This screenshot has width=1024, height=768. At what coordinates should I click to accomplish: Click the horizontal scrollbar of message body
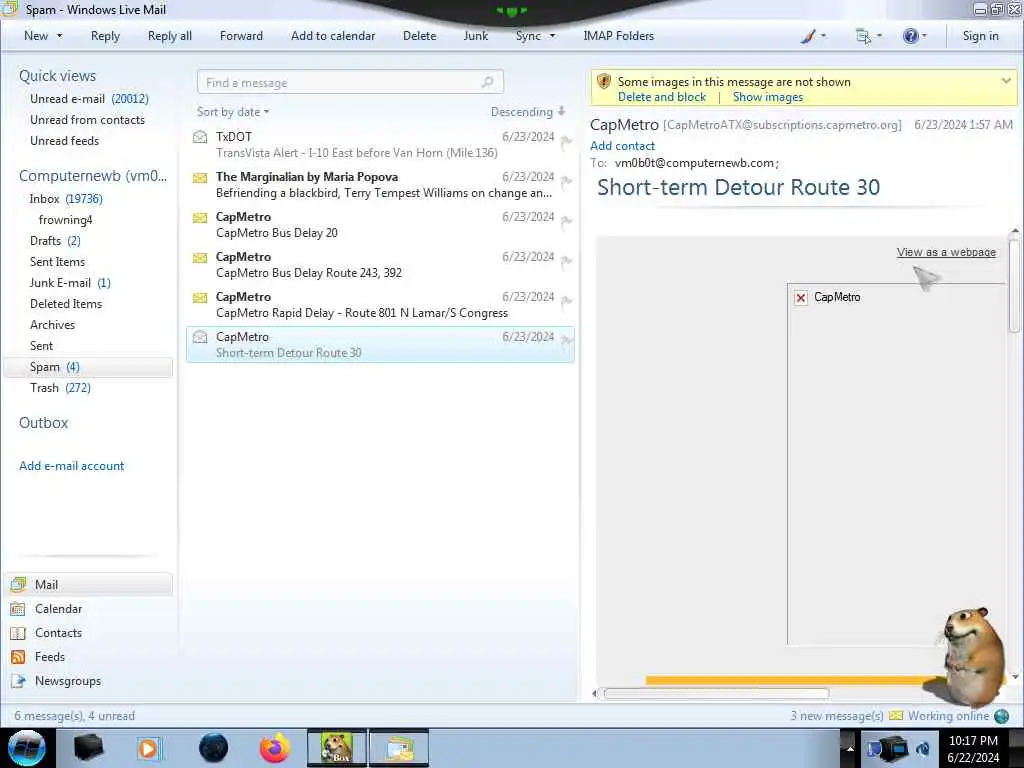(x=716, y=693)
